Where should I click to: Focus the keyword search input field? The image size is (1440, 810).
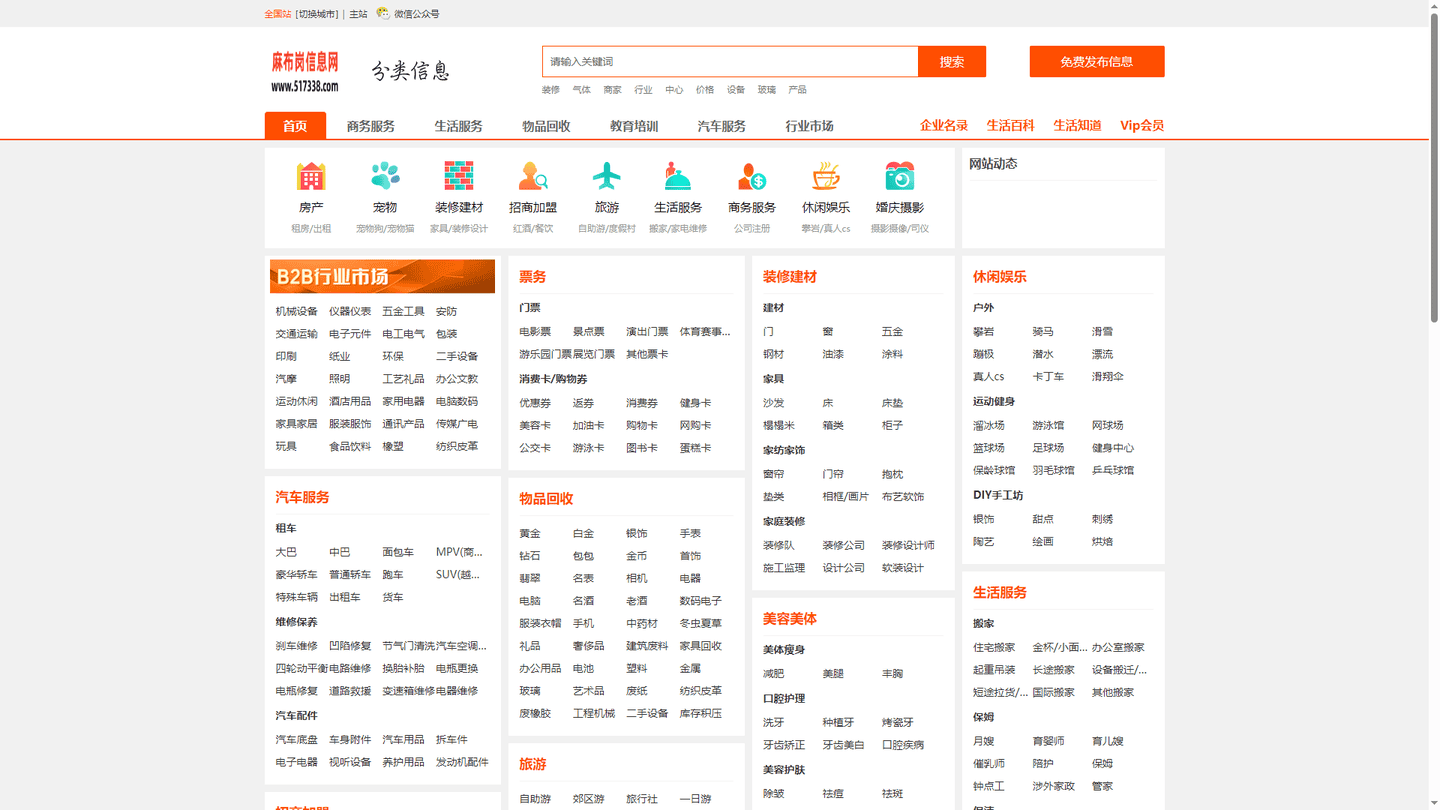(730, 62)
